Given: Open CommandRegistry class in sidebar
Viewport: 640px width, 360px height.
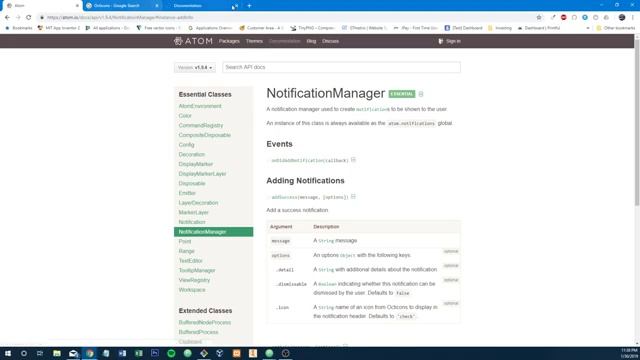Looking at the screenshot, I should click(x=201, y=125).
